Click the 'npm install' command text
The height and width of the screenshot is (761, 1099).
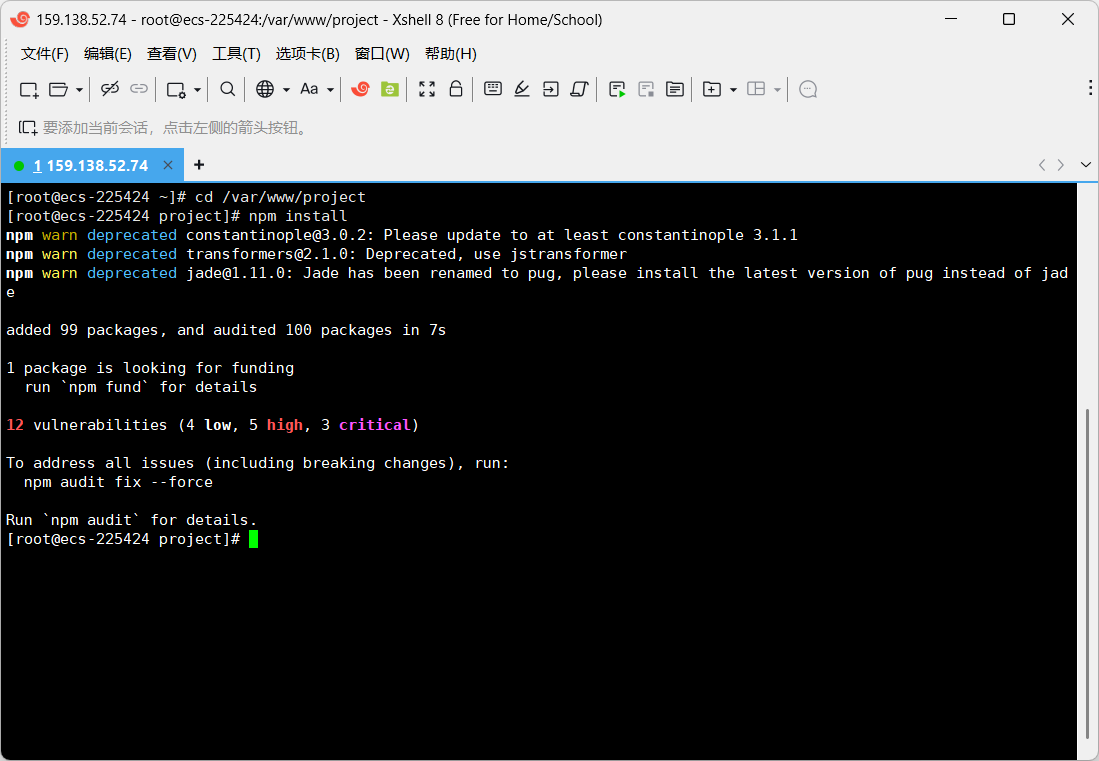click(298, 216)
